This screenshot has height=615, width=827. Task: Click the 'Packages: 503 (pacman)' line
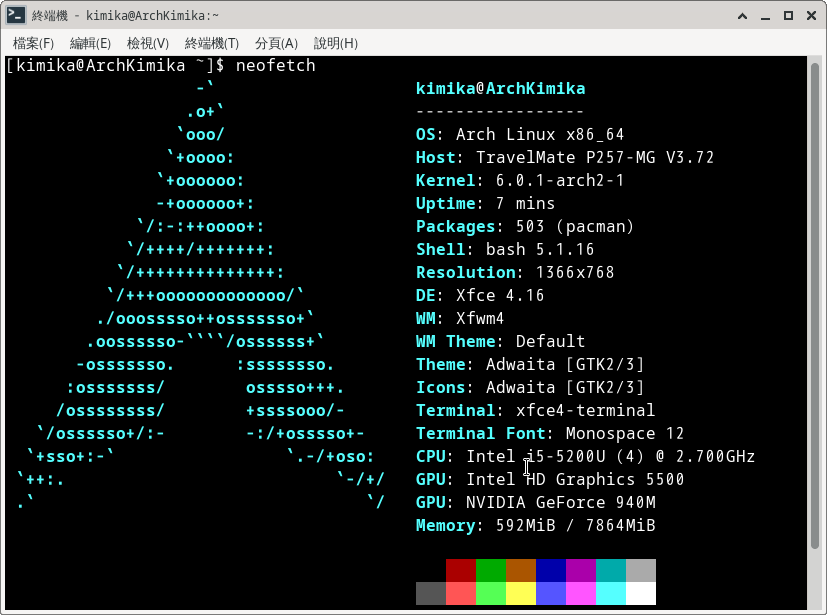pyautogui.click(x=525, y=227)
